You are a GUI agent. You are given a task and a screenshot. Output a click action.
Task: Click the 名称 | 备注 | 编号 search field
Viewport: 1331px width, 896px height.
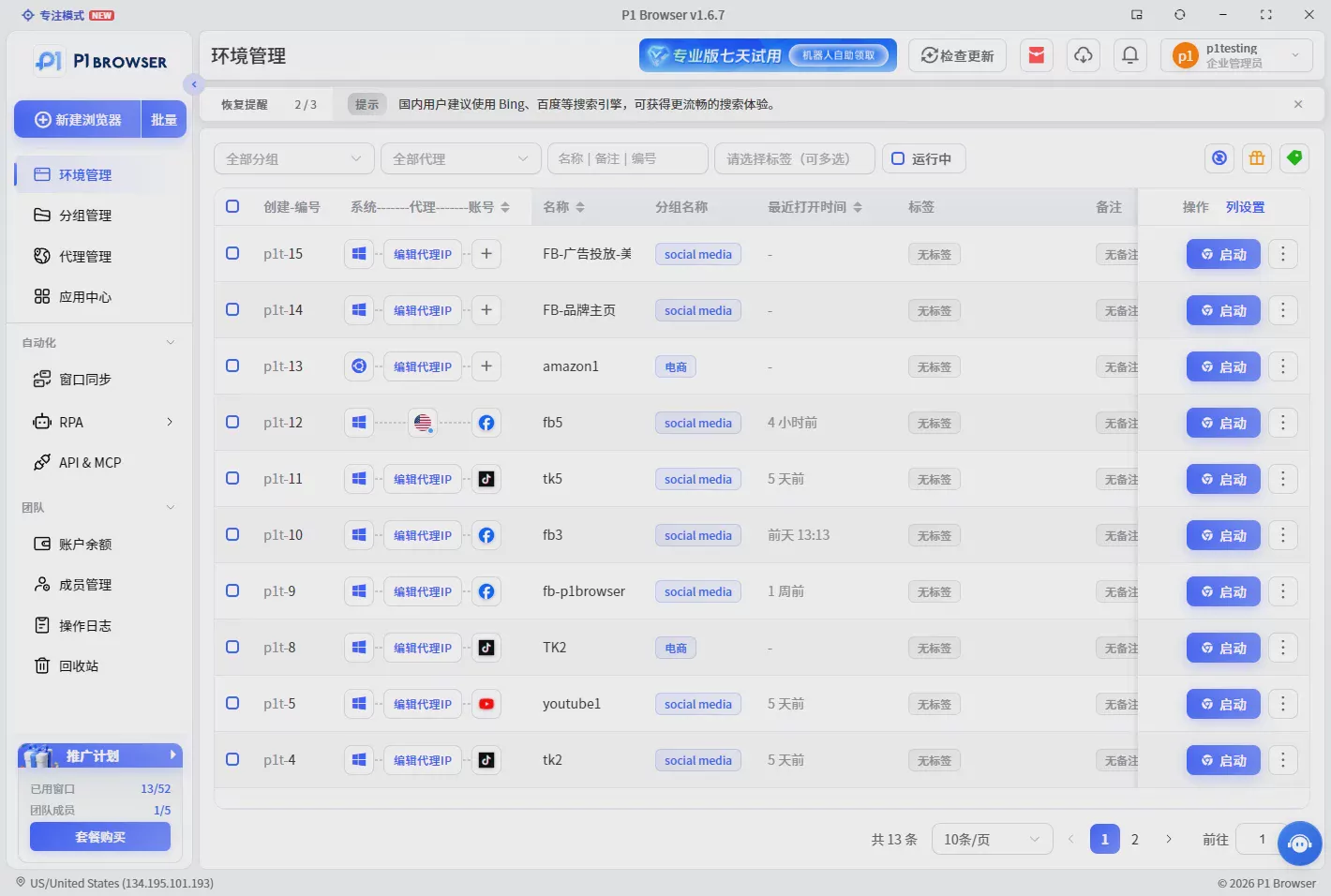(x=628, y=158)
